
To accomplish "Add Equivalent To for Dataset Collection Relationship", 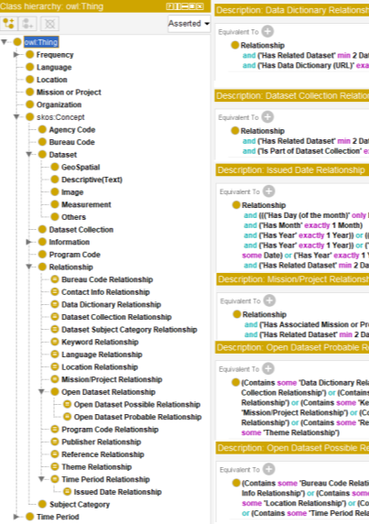I will [x=267, y=117].
